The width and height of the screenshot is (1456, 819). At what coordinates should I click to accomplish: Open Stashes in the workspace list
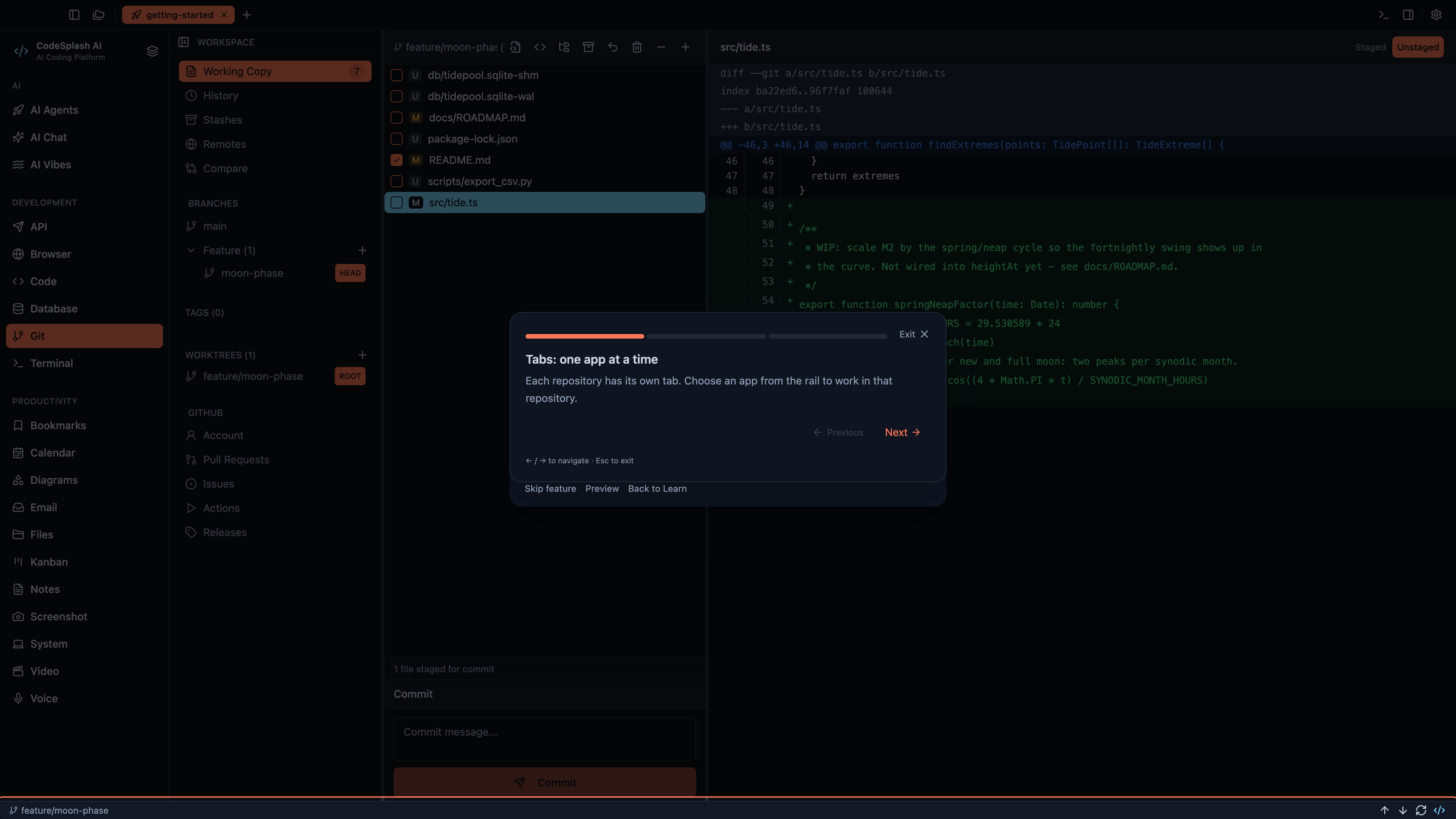[275, 120]
